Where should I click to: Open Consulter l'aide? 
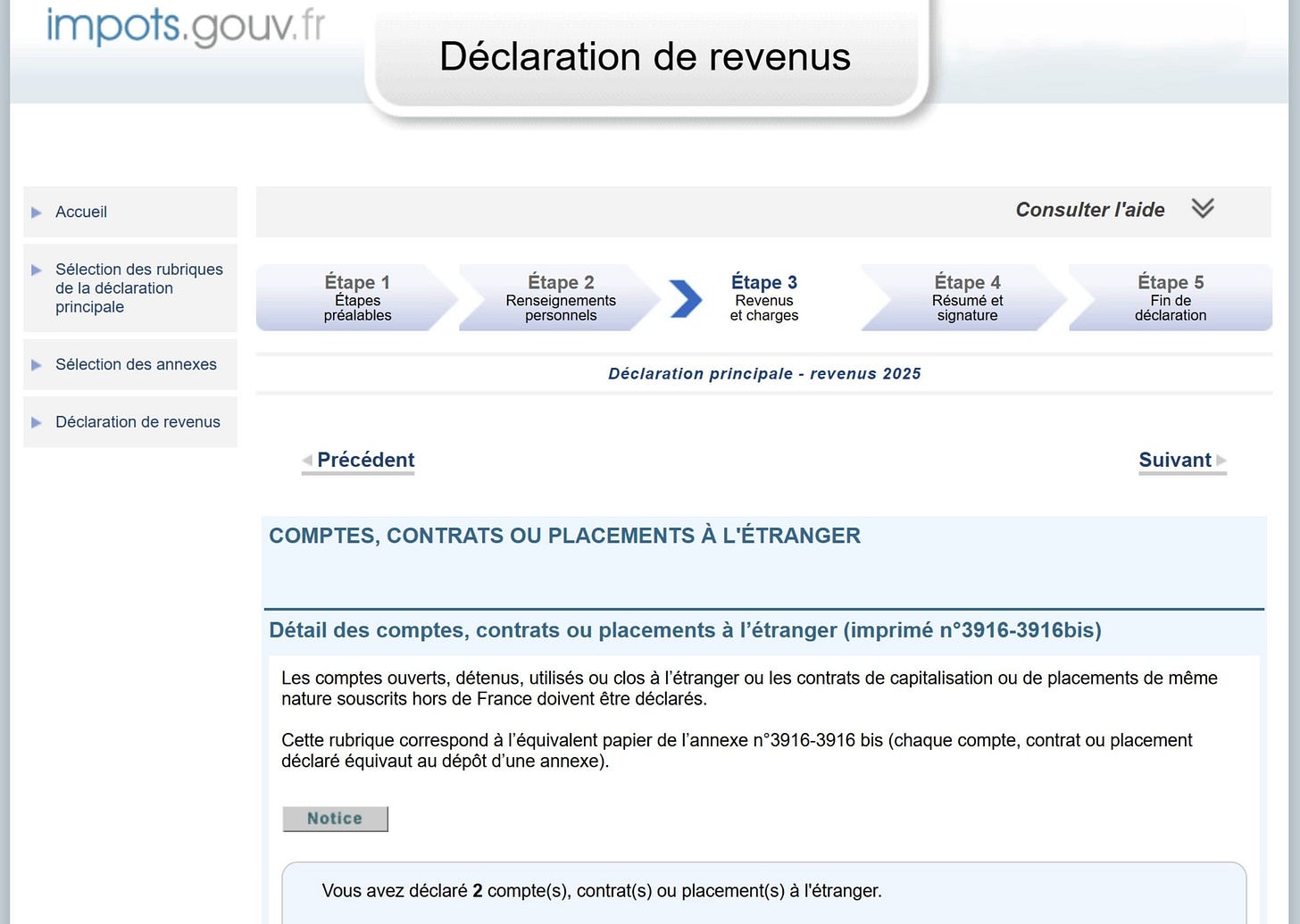click(1090, 210)
